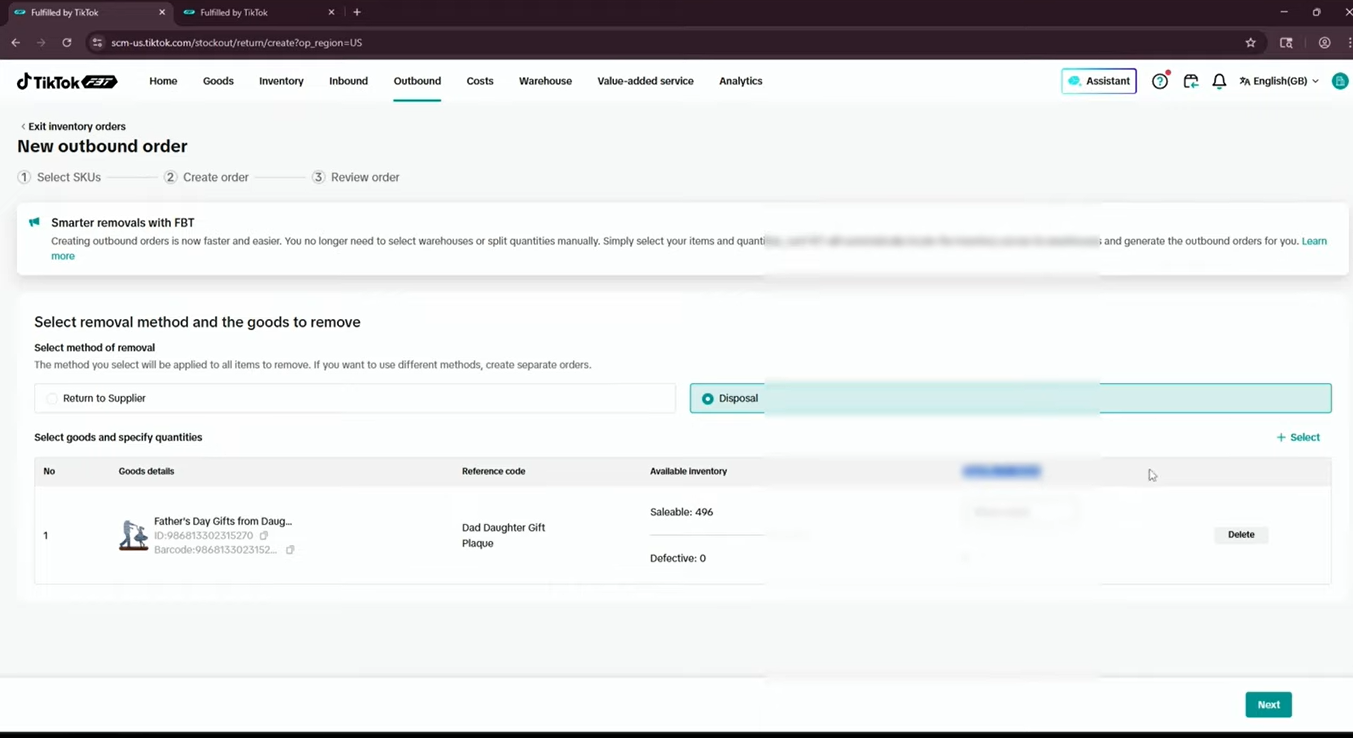
Task: Click the 'Dad Daughter Gift Plaque' reference code
Action: point(503,535)
